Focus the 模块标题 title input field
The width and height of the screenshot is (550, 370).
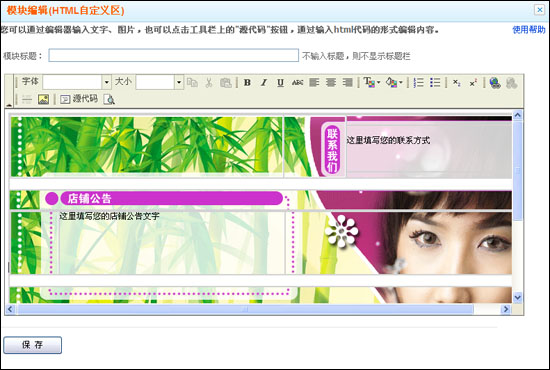coord(174,55)
